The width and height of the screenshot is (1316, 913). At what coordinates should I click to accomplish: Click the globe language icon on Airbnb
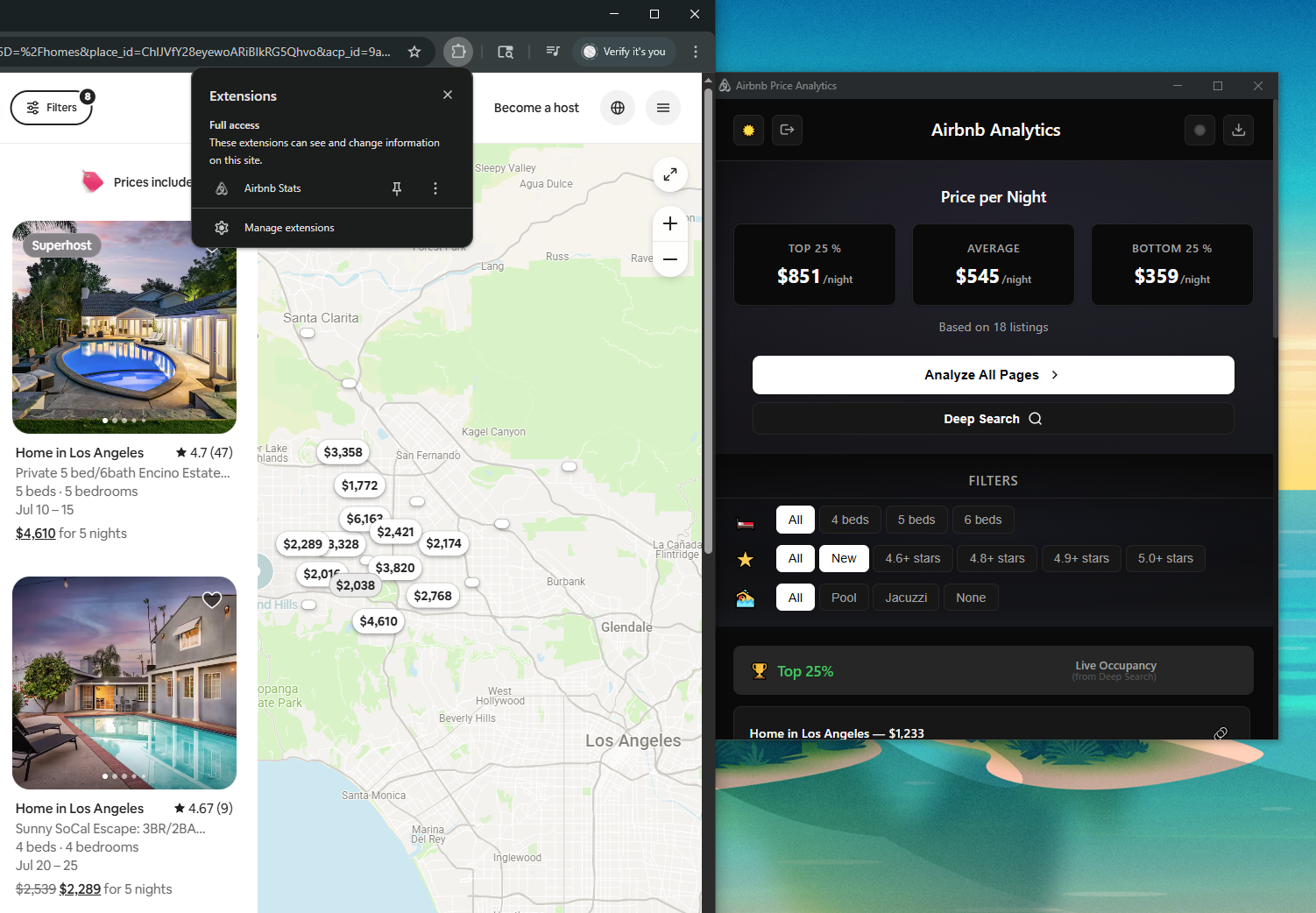618,108
